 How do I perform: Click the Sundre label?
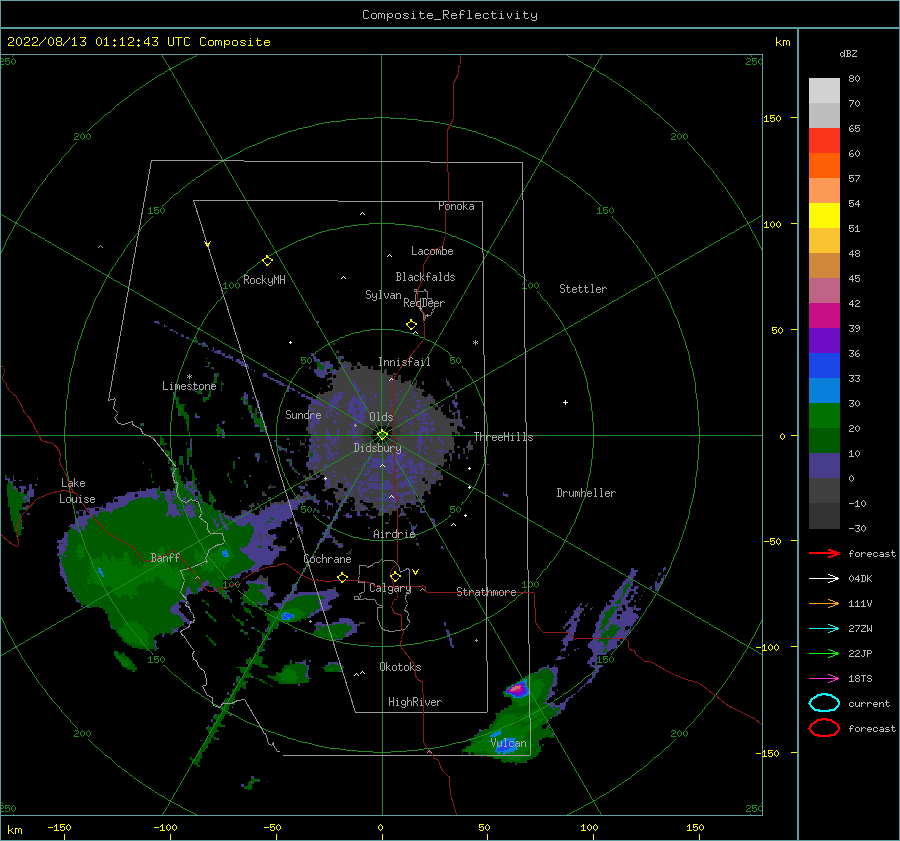click(303, 415)
